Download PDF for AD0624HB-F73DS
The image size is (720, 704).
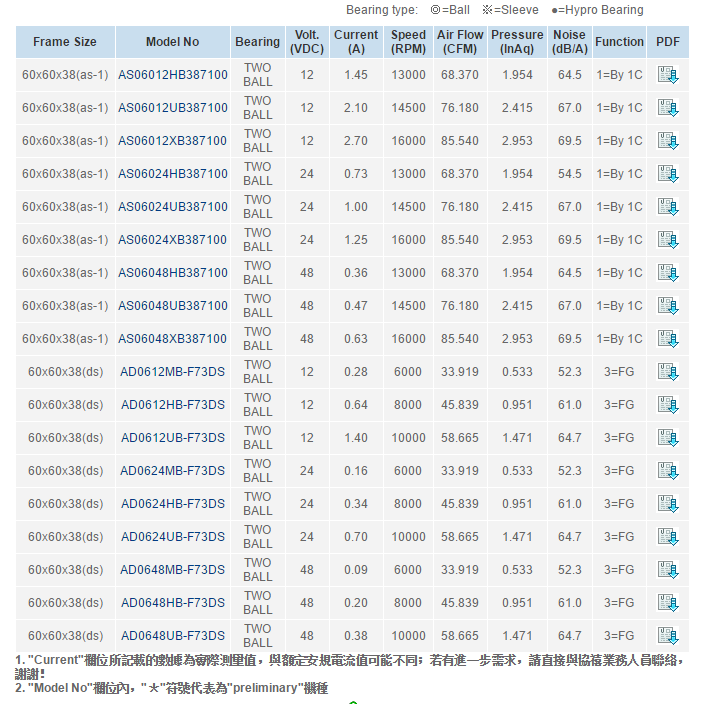coord(668,504)
